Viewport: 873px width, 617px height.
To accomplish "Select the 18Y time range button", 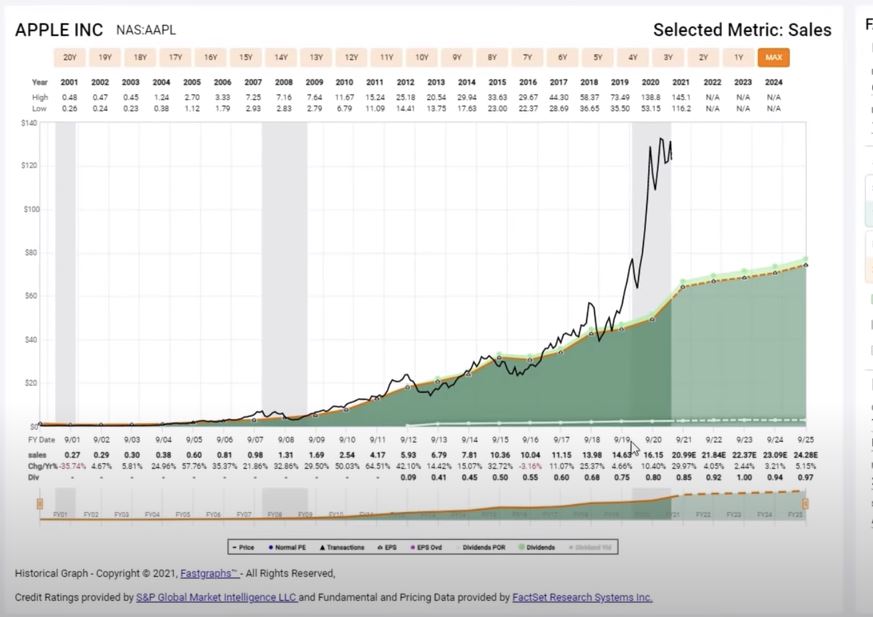I will click(x=140, y=57).
